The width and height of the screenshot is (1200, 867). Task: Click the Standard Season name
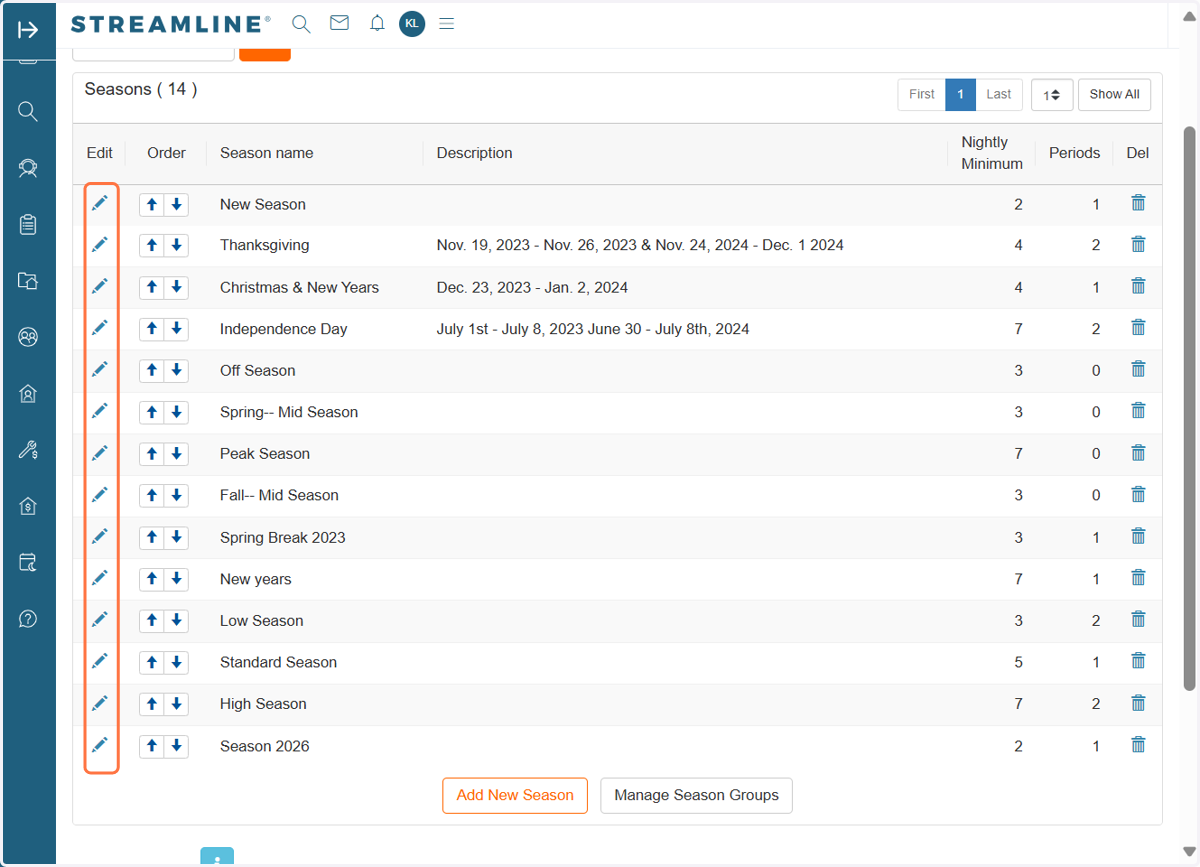[278, 662]
